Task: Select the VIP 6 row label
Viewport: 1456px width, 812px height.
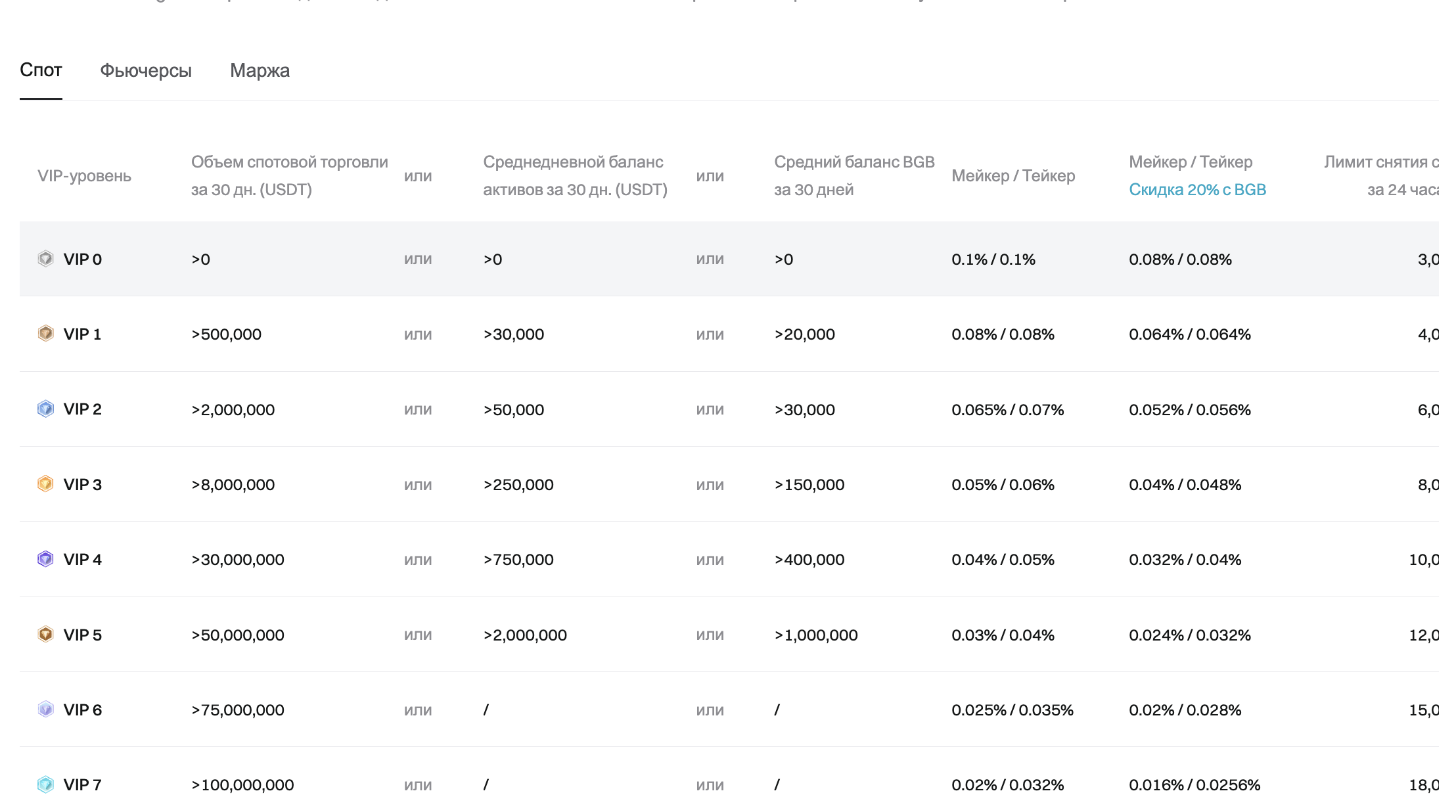Action: pos(83,710)
